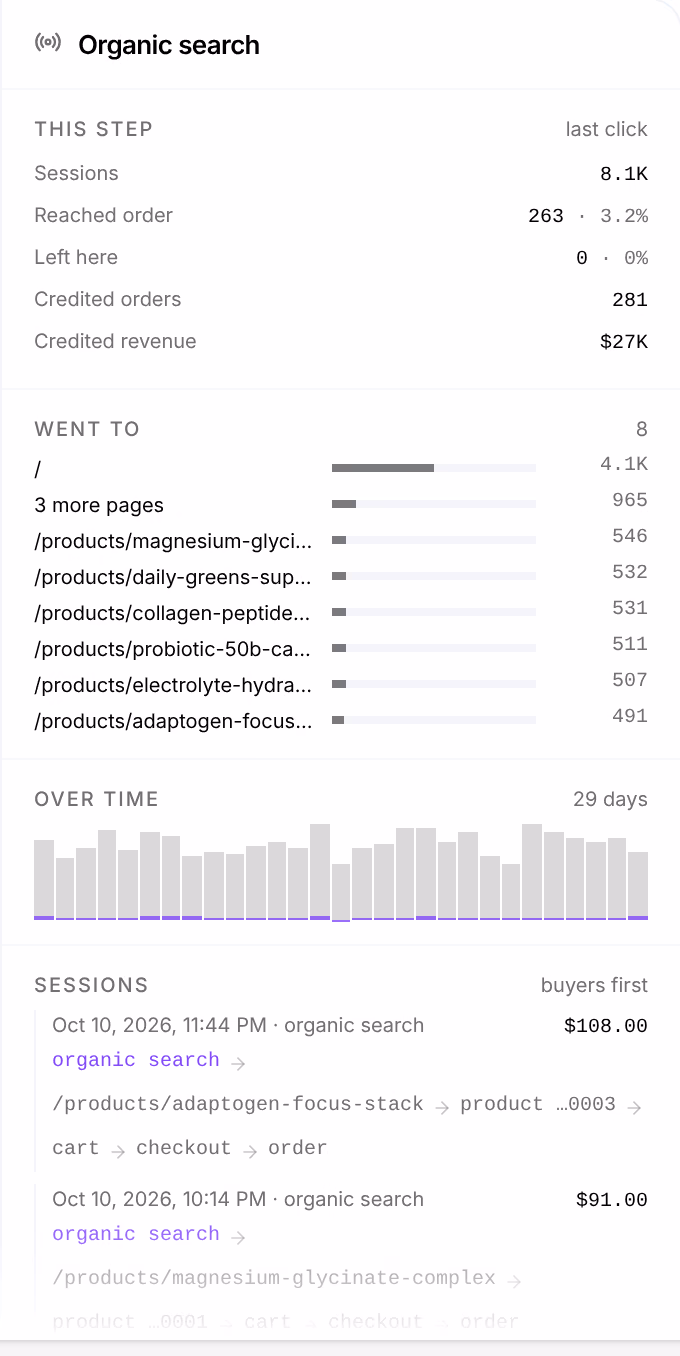Click the first bar in Over Time chart
The height and width of the screenshot is (1356, 680).
(x=44, y=880)
